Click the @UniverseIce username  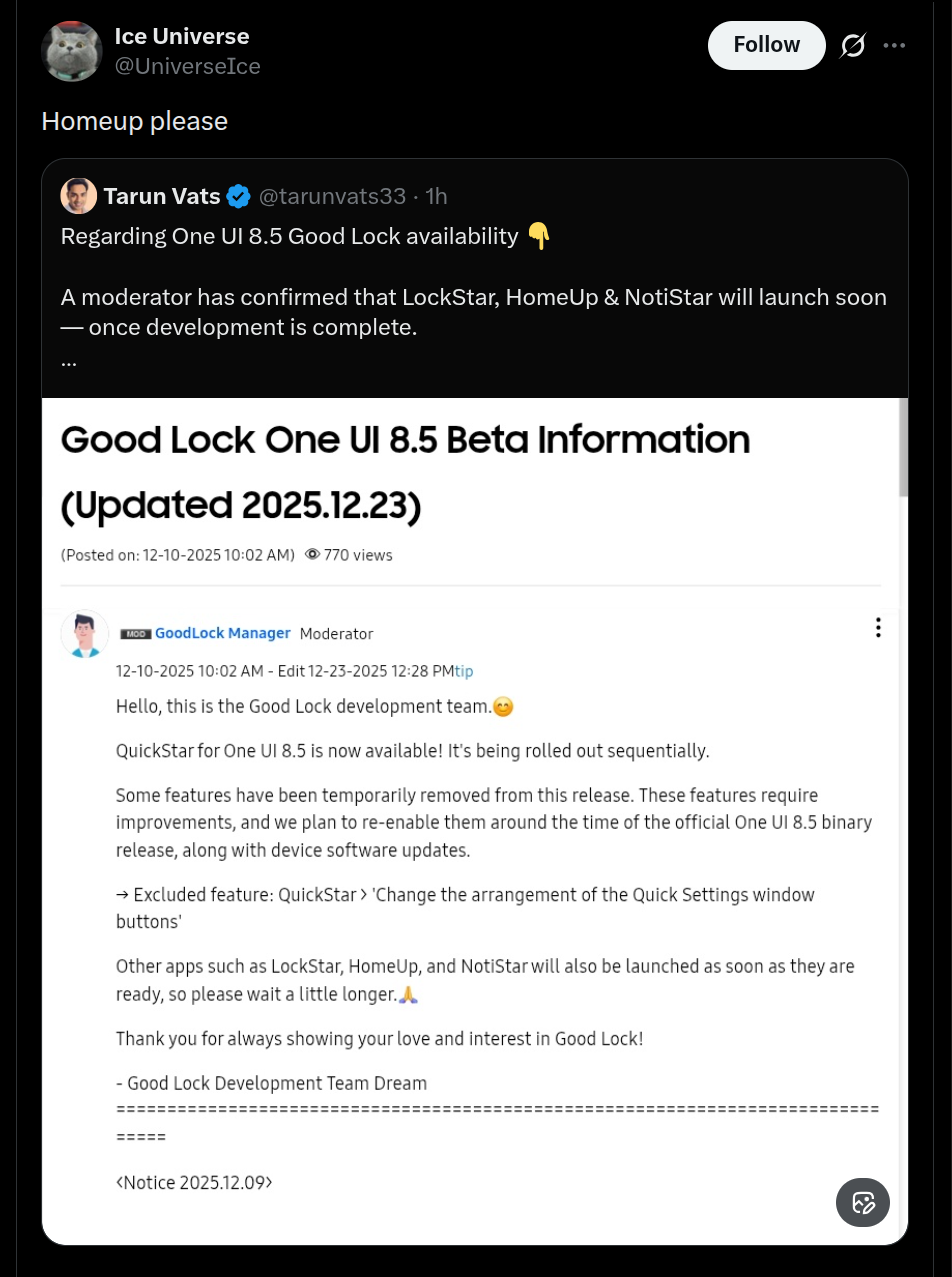188,66
